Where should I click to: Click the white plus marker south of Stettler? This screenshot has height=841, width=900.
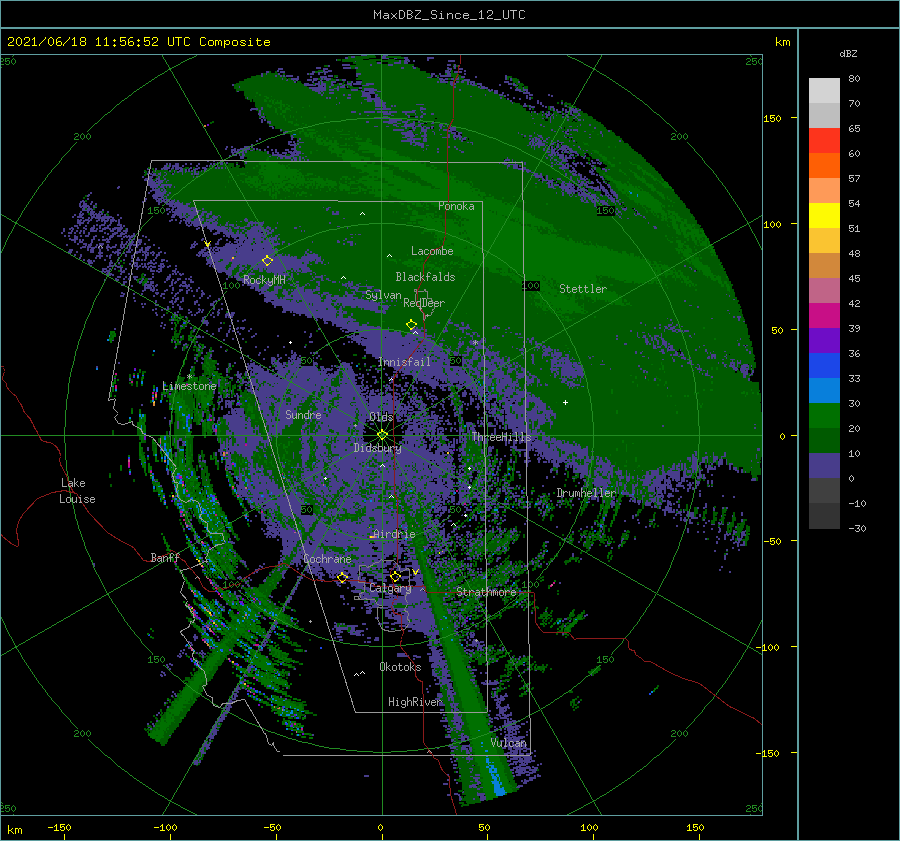pyautogui.click(x=565, y=402)
